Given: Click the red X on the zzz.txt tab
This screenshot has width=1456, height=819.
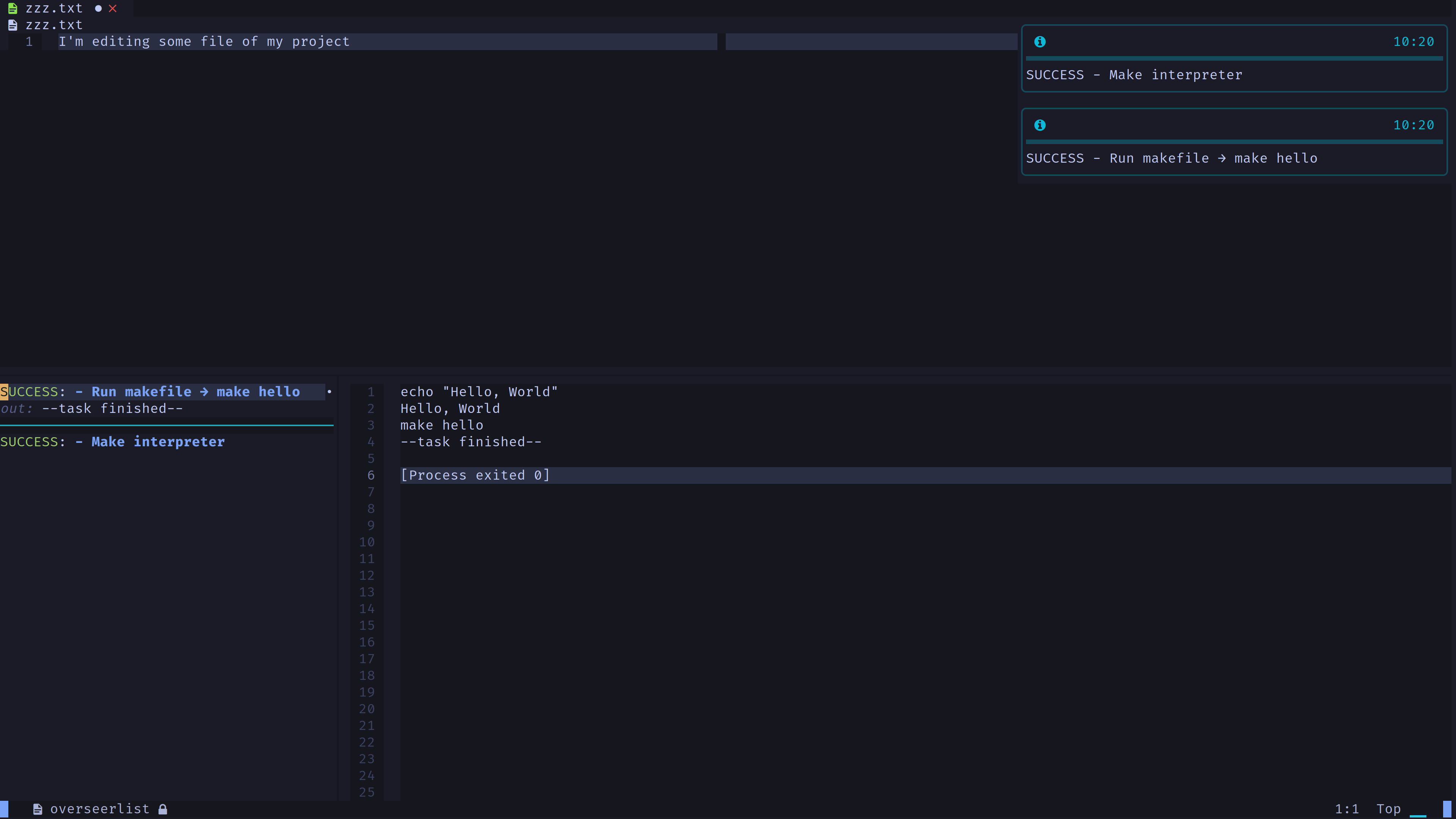Looking at the screenshot, I should point(113,8).
